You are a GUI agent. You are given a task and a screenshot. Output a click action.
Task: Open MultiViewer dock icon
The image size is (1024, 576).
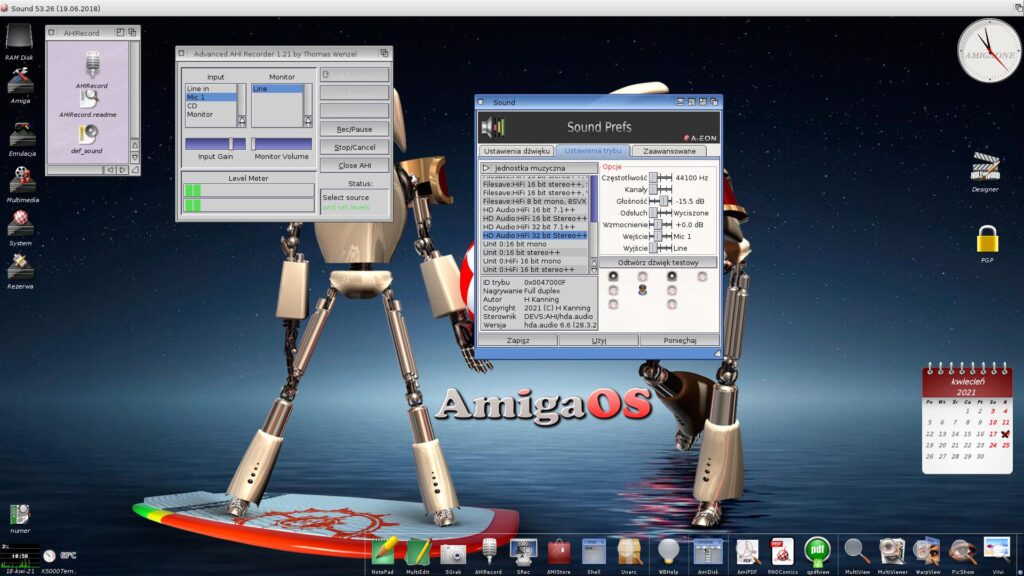click(891, 552)
